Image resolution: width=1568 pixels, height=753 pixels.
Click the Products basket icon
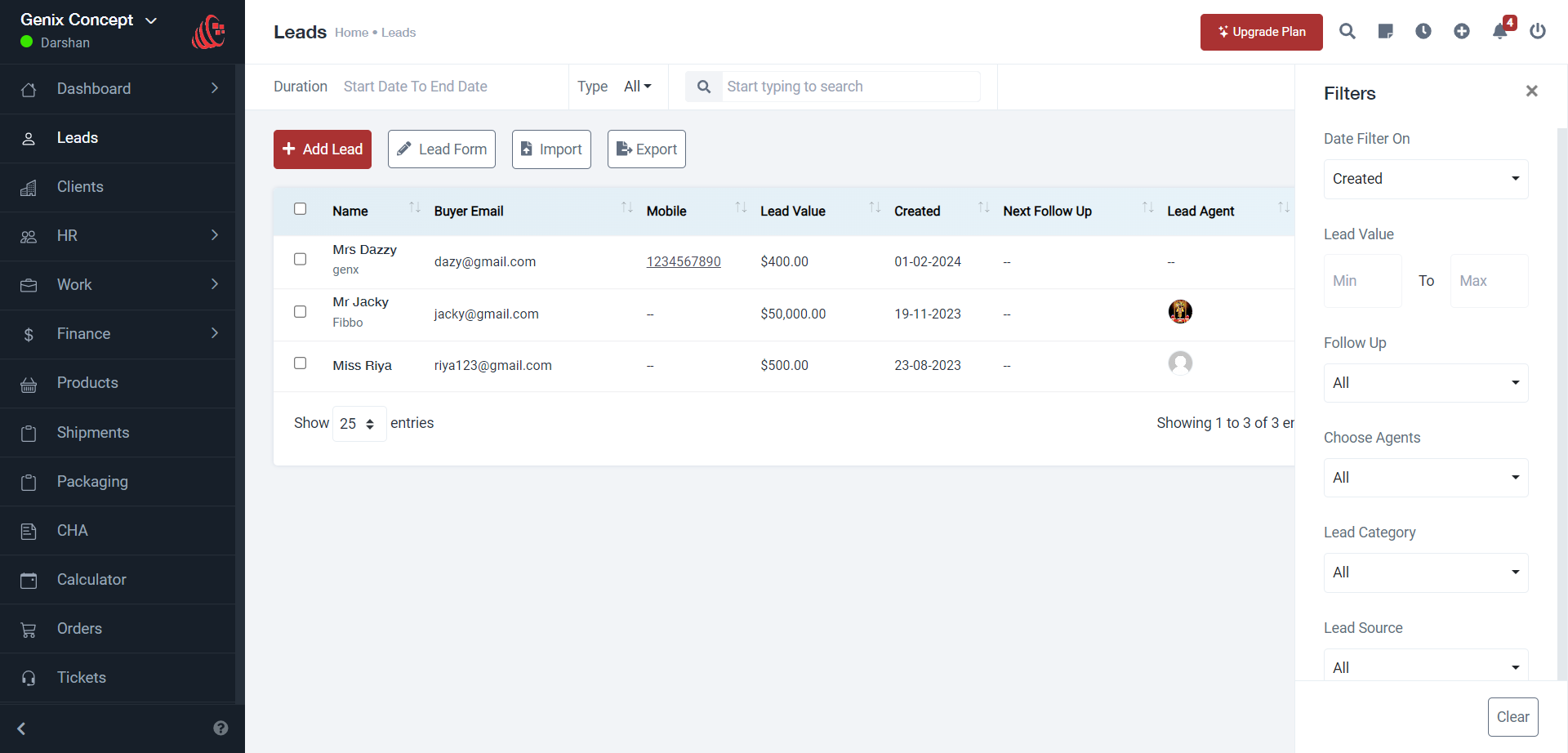29,384
